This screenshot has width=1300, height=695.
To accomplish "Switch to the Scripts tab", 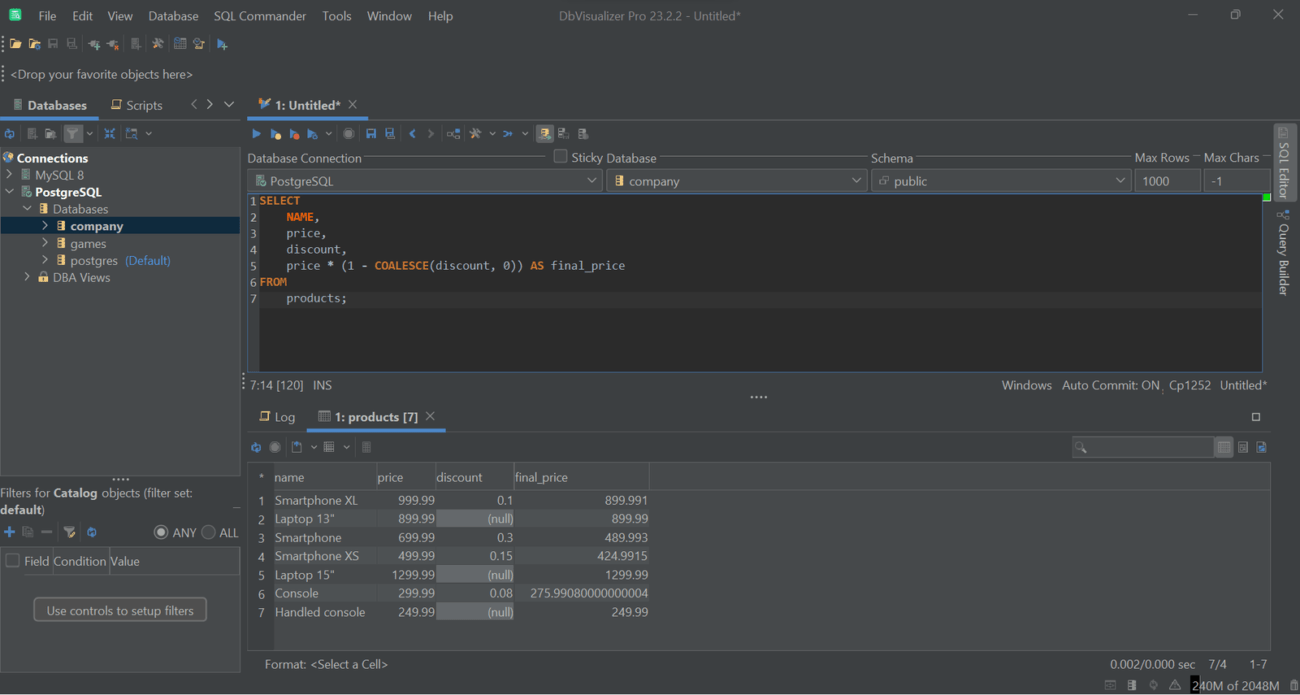I will (x=143, y=104).
